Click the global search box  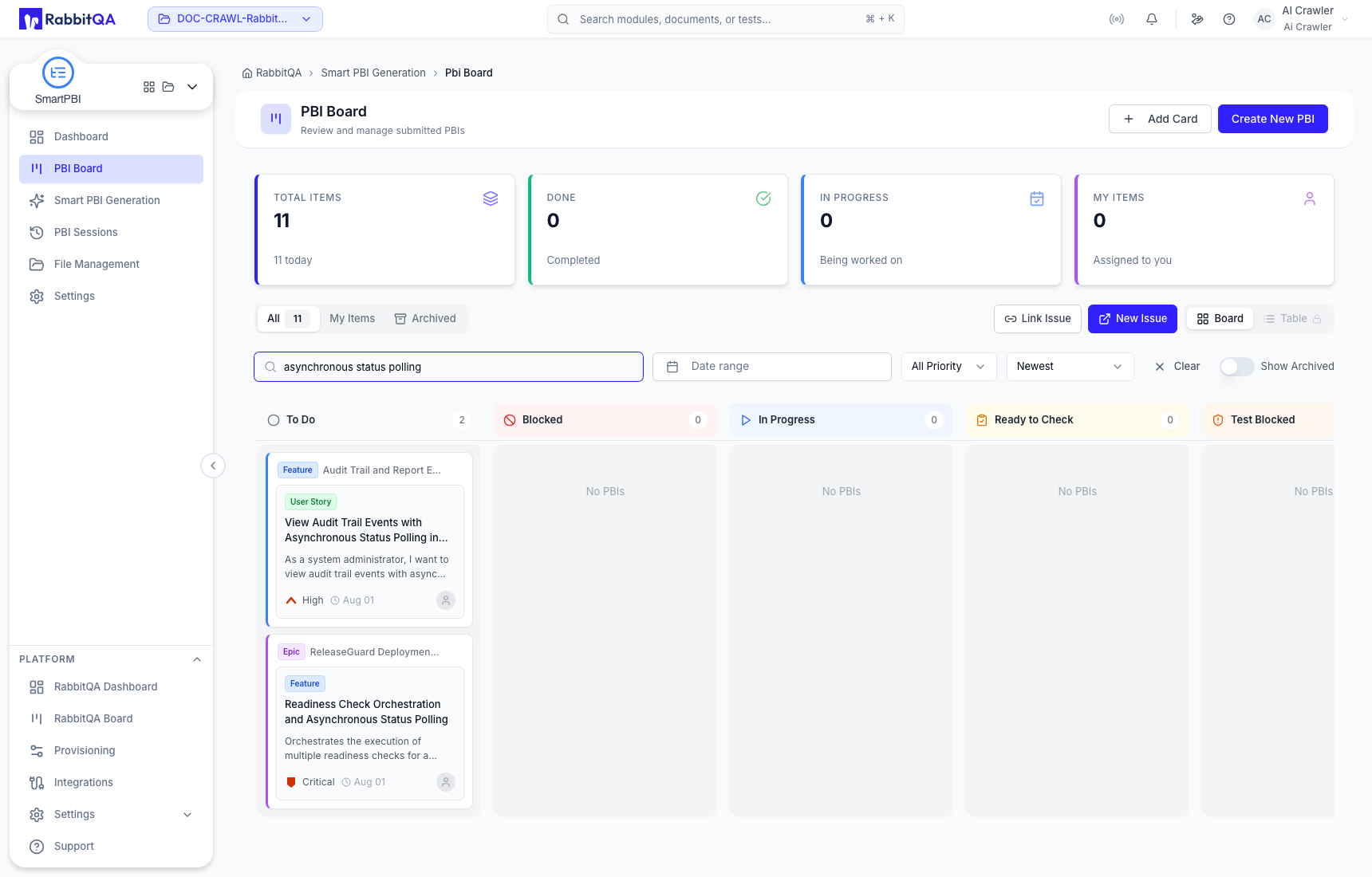[x=726, y=19]
